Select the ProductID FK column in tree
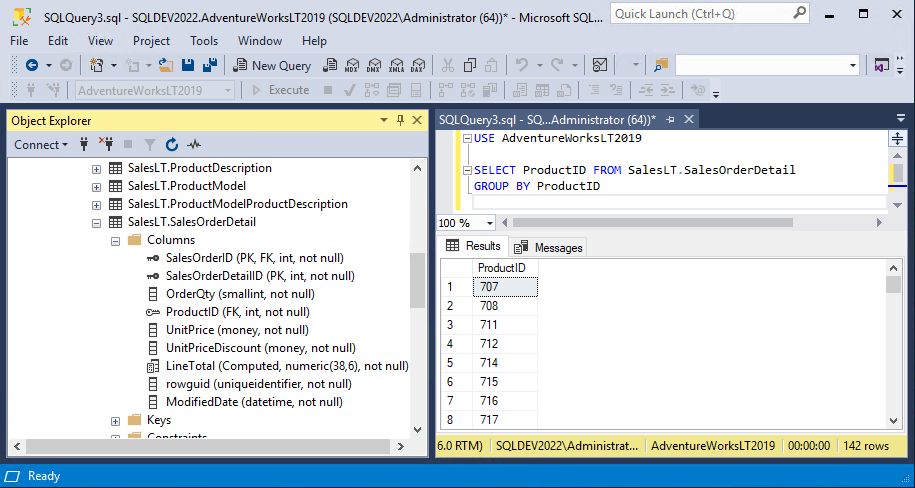 238,312
